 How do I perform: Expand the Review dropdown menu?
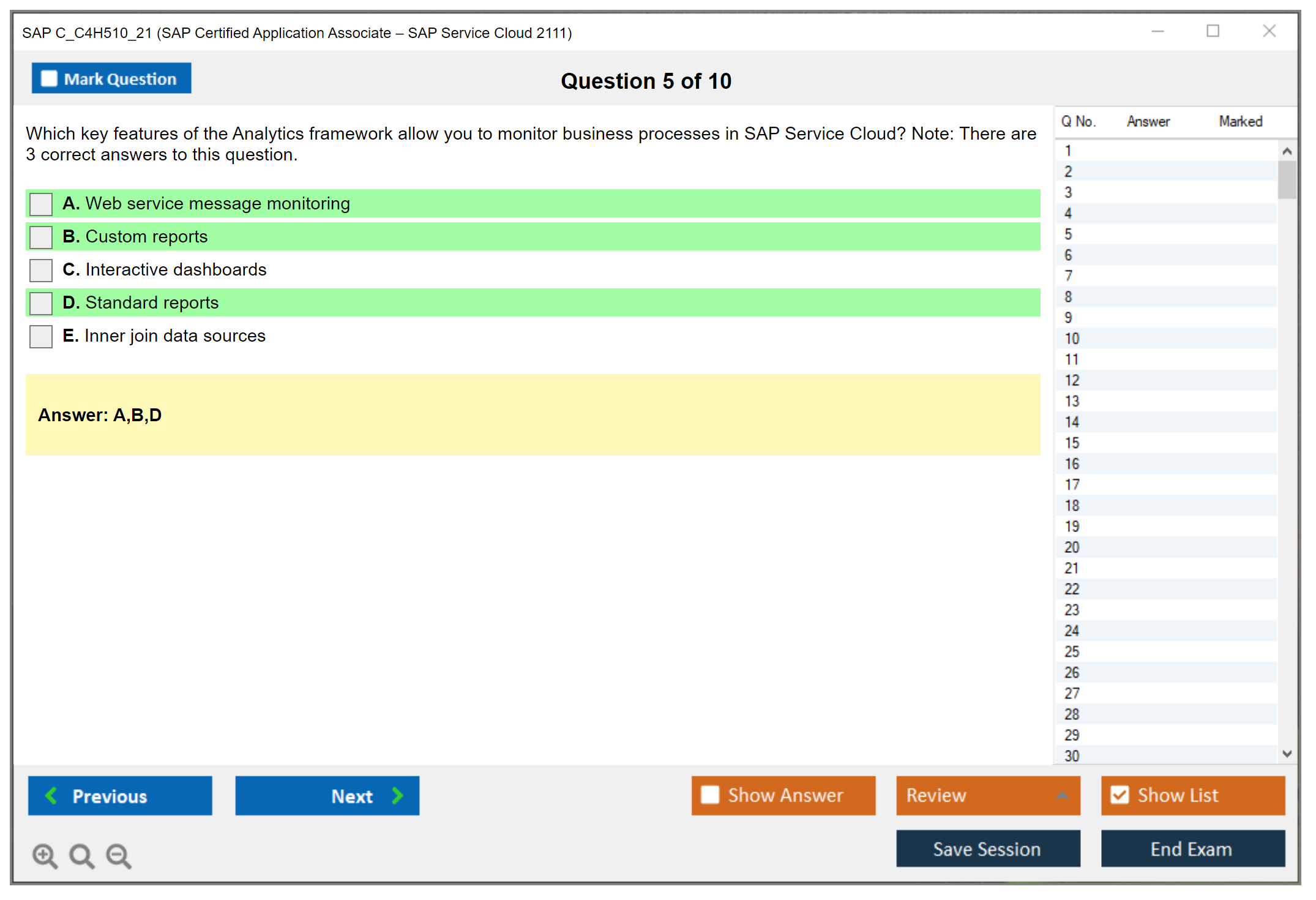click(x=1061, y=795)
